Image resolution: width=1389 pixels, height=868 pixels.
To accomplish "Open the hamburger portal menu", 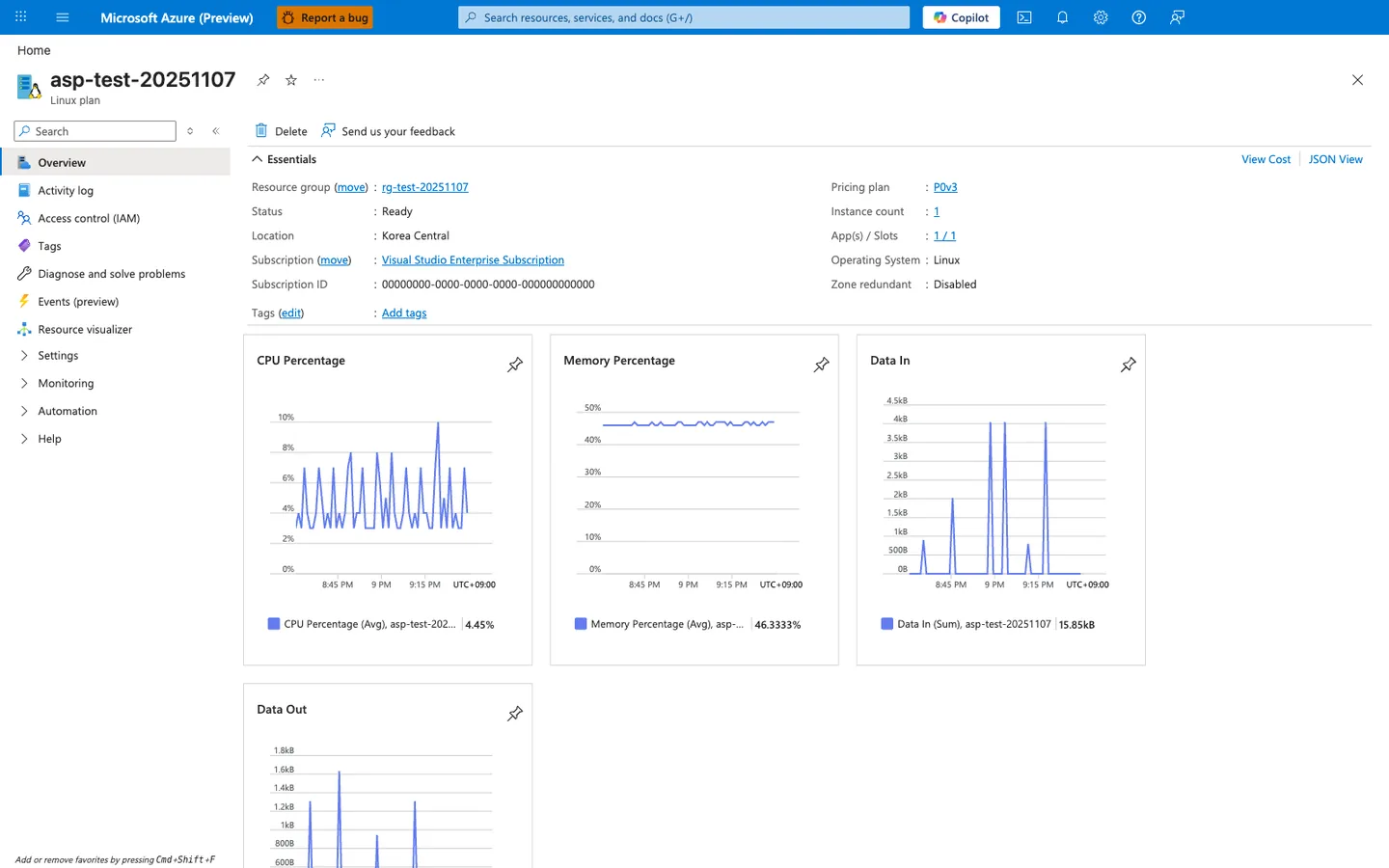I will point(63,17).
